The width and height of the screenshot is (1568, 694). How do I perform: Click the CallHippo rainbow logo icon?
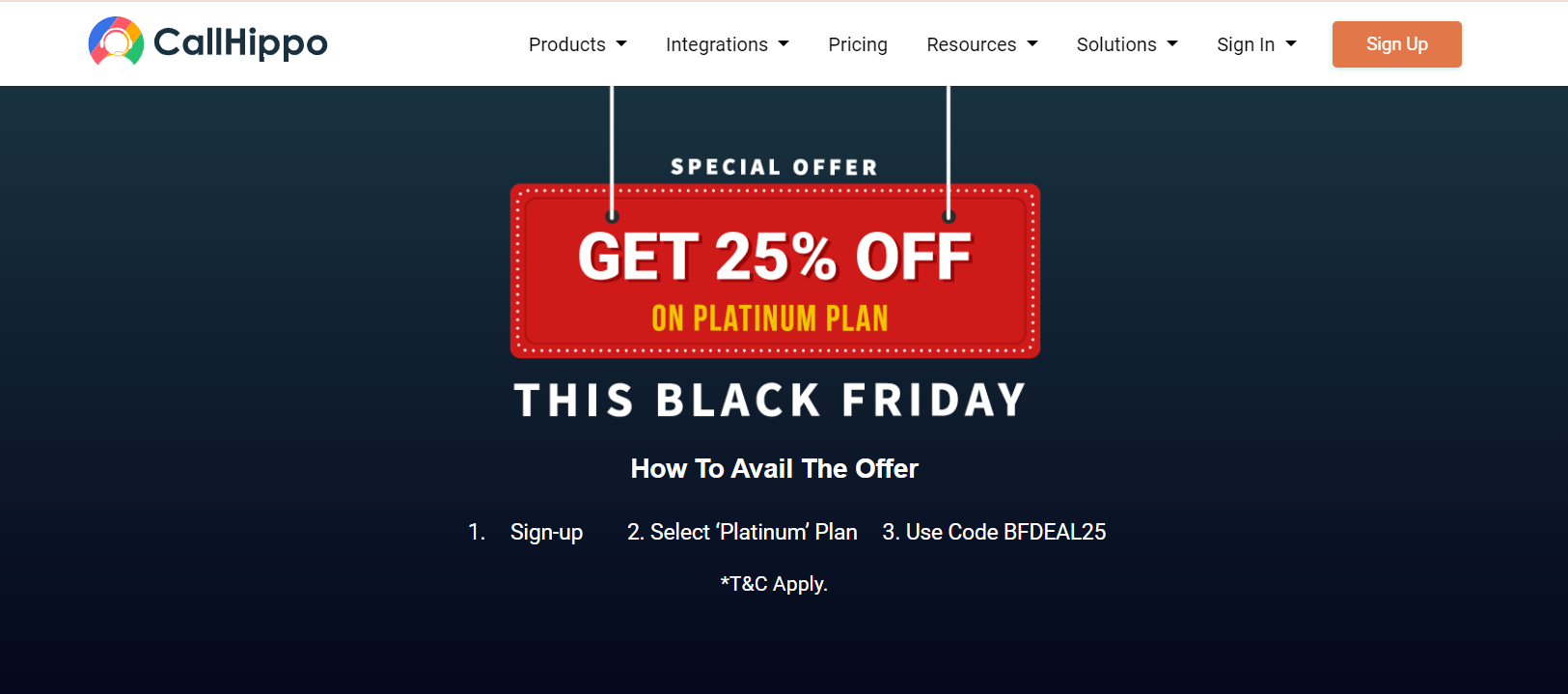(116, 42)
